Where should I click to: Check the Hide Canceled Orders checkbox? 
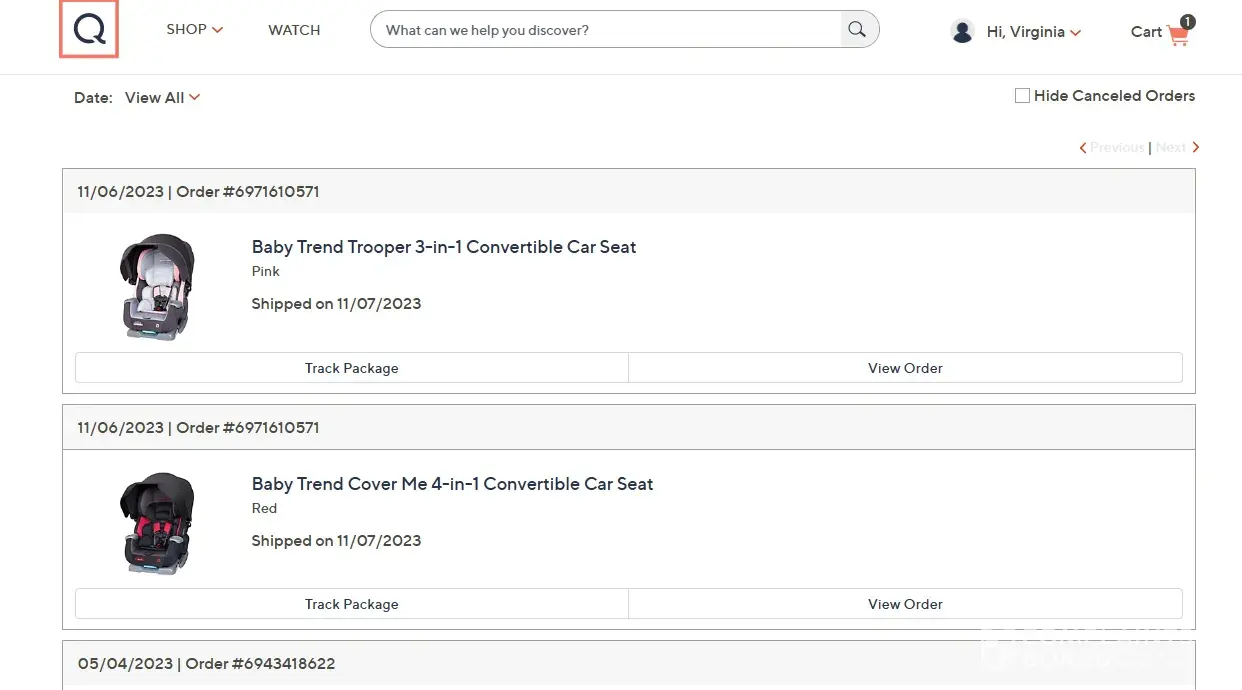pyautogui.click(x=1022, y=96)
